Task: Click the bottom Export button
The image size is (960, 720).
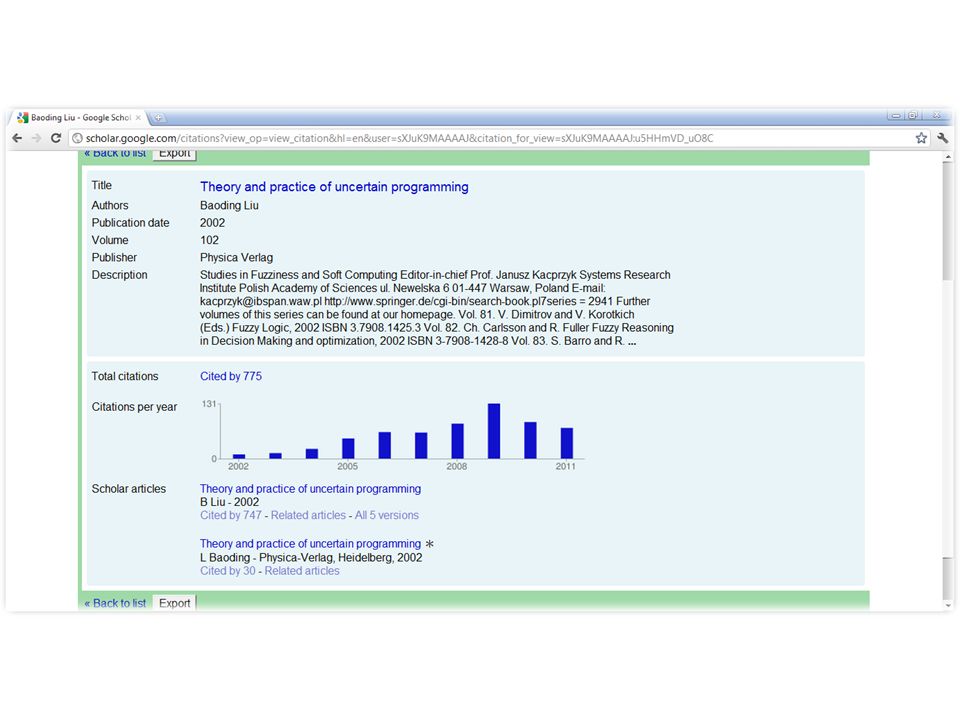Action: tap(174, 603)
